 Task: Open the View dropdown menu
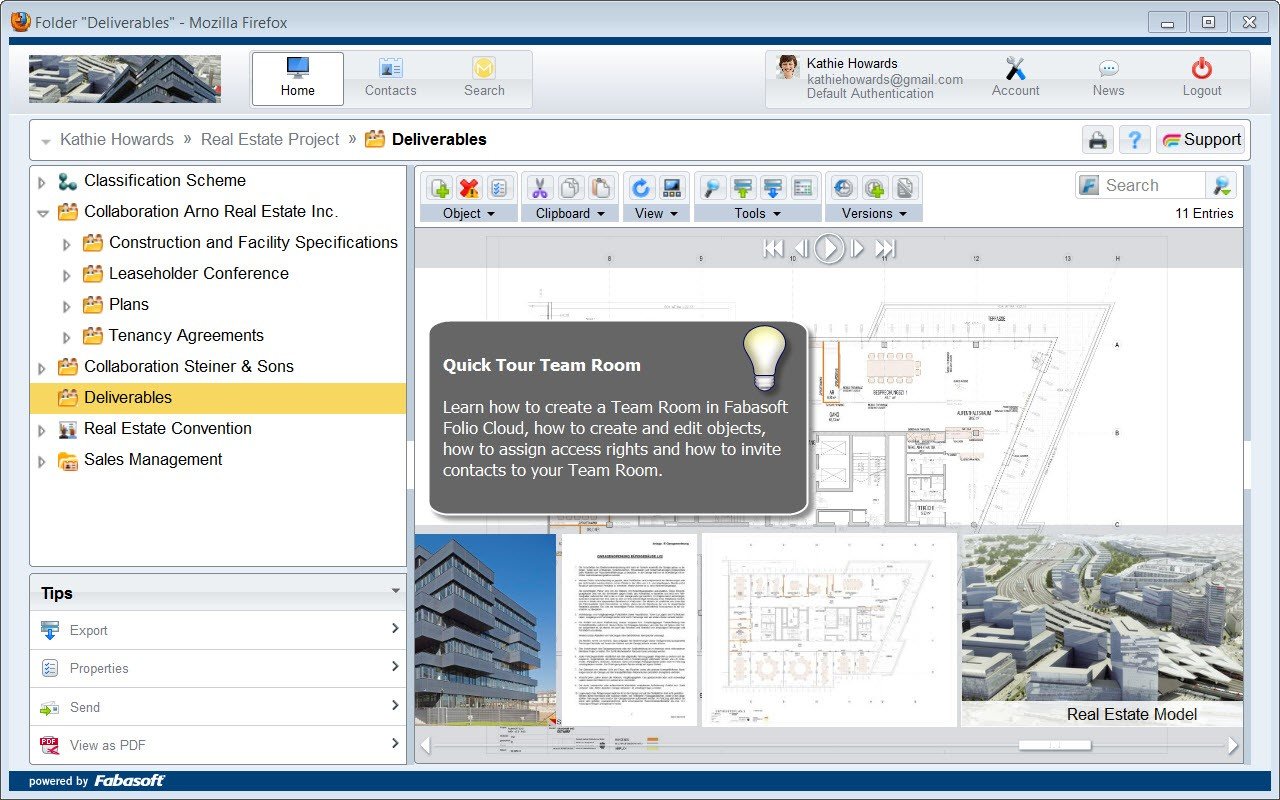click(x=656, y=213)
